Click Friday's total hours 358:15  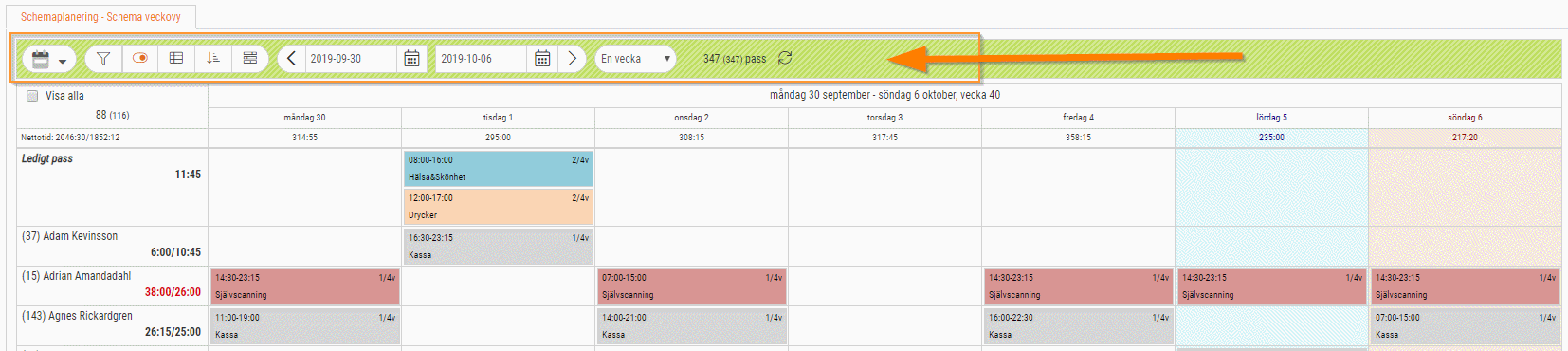point(1078,138)
